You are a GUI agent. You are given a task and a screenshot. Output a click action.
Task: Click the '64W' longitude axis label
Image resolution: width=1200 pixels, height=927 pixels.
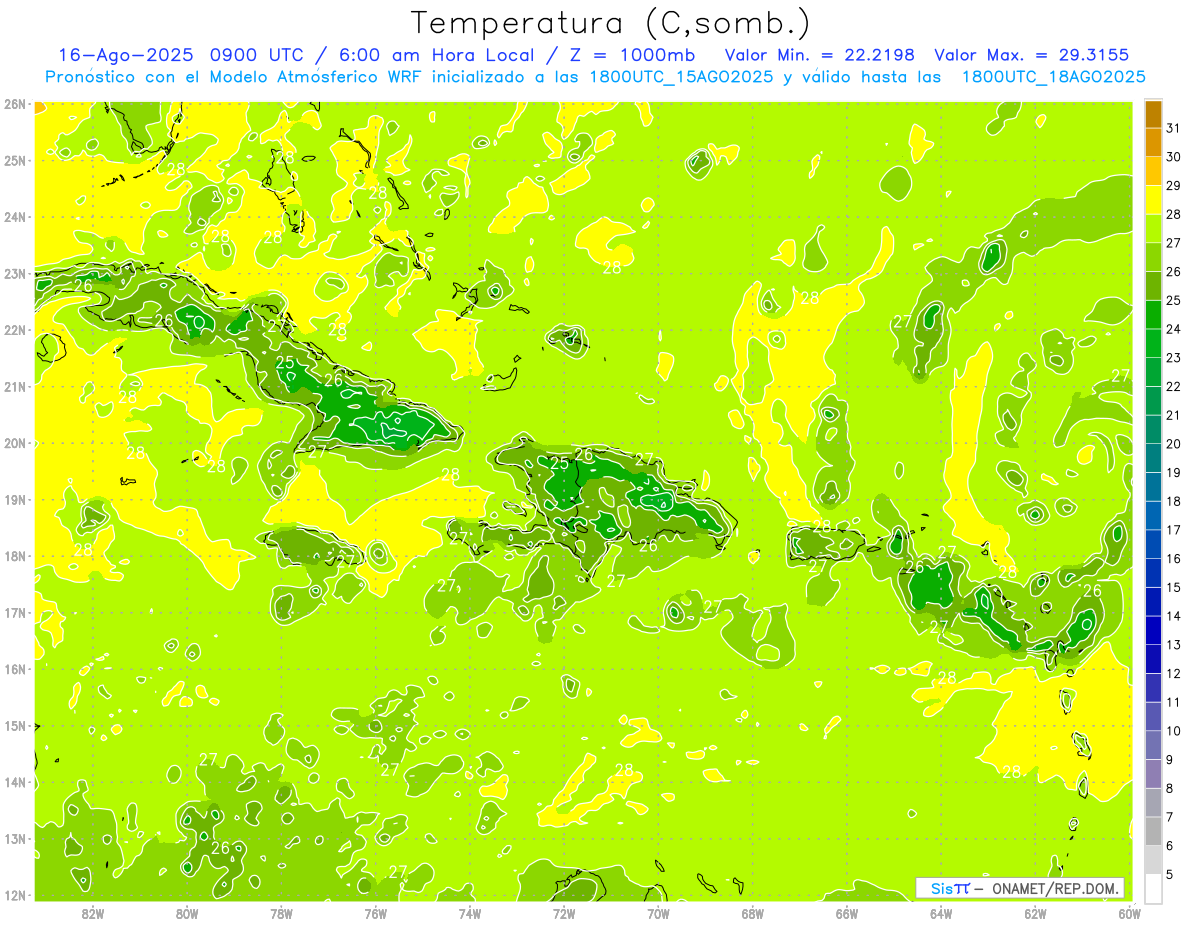[941, 912]
